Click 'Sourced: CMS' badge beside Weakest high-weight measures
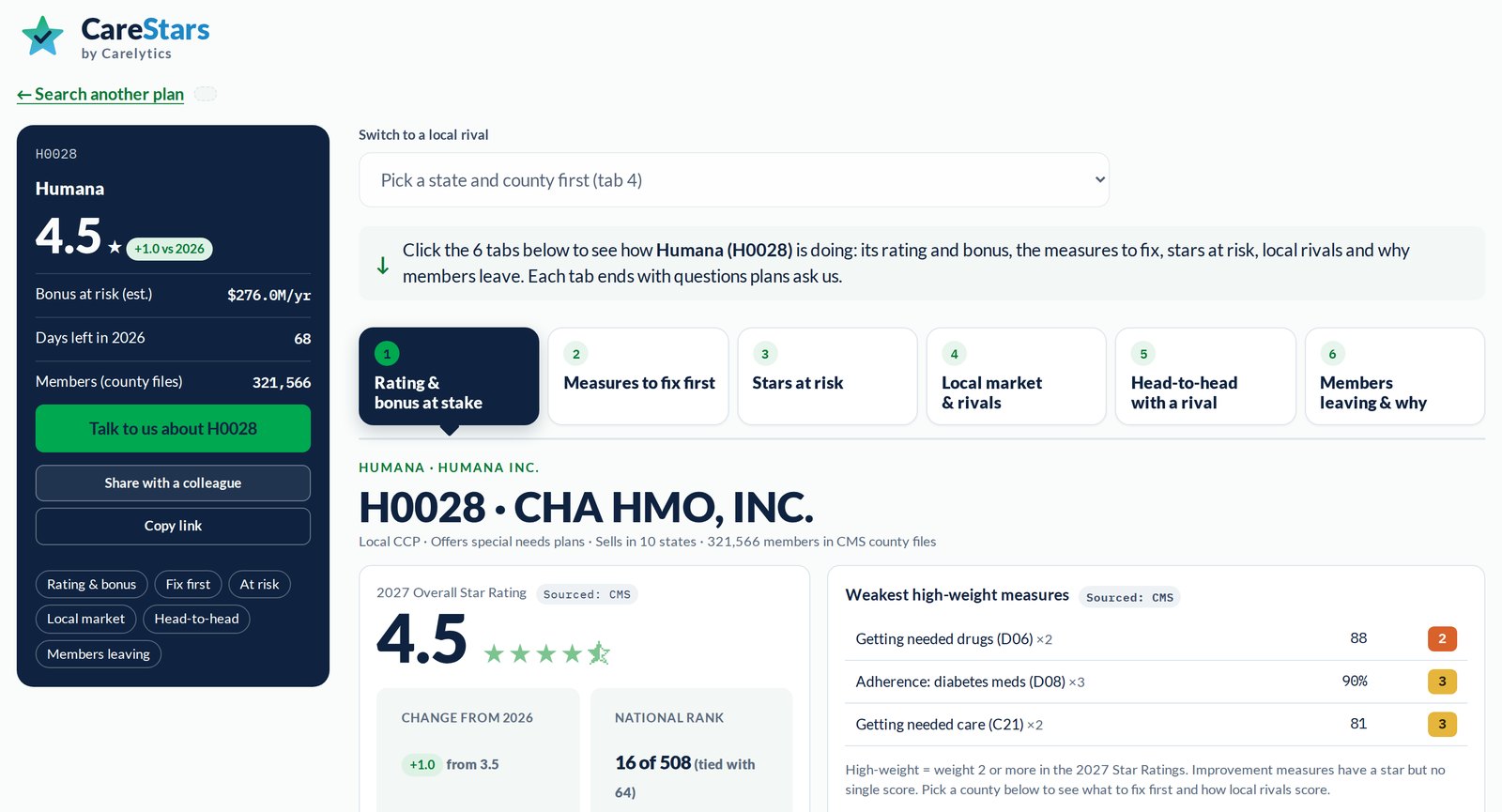Screen dimensions: 1502x812 click(x=1129, y=597)
